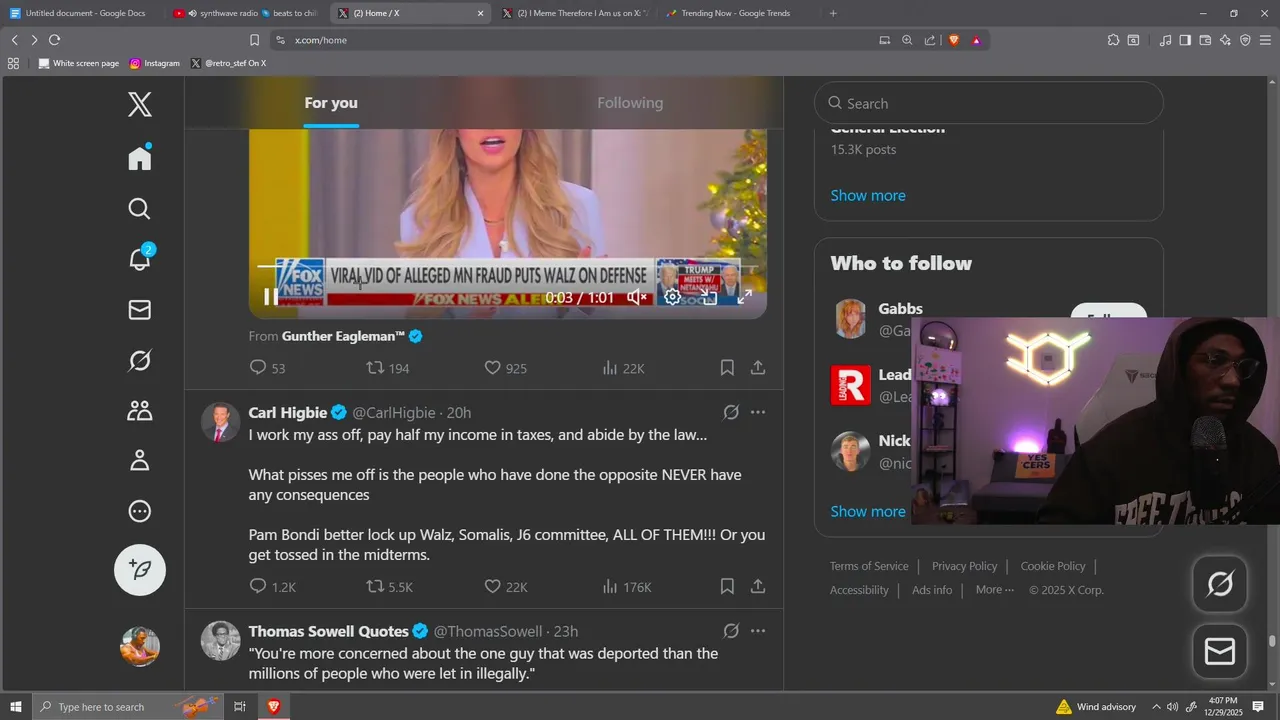The height and width of the screenshot is (720, 1280).
Task: Open Communities in the sidebar
Action: coord(140,410)
